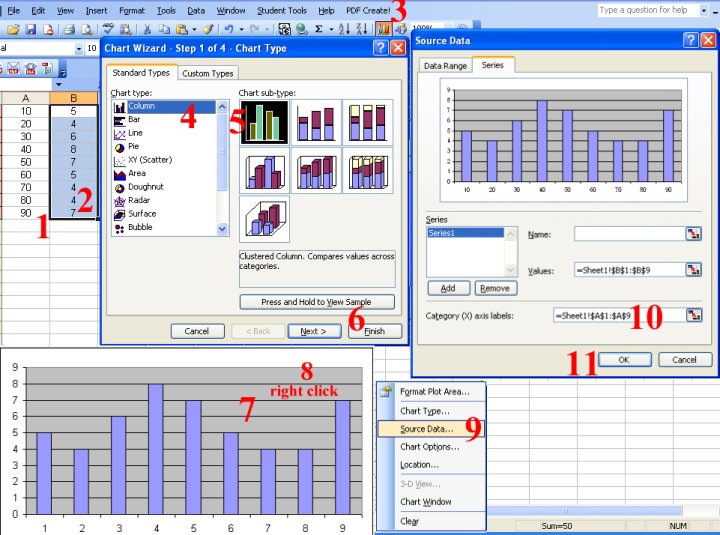Click the Insert Hyperlink globe icon
Screen dimensions: 720x535
[x=302, y=30]
